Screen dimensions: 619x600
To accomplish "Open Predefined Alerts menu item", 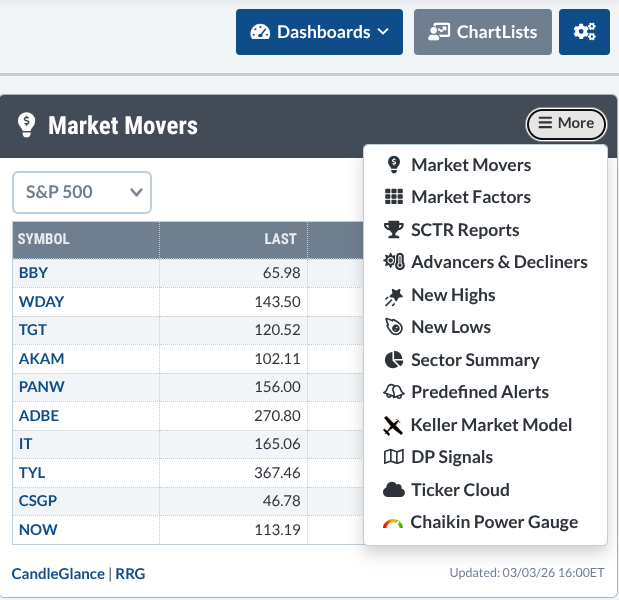I will (x=485, y=392).
